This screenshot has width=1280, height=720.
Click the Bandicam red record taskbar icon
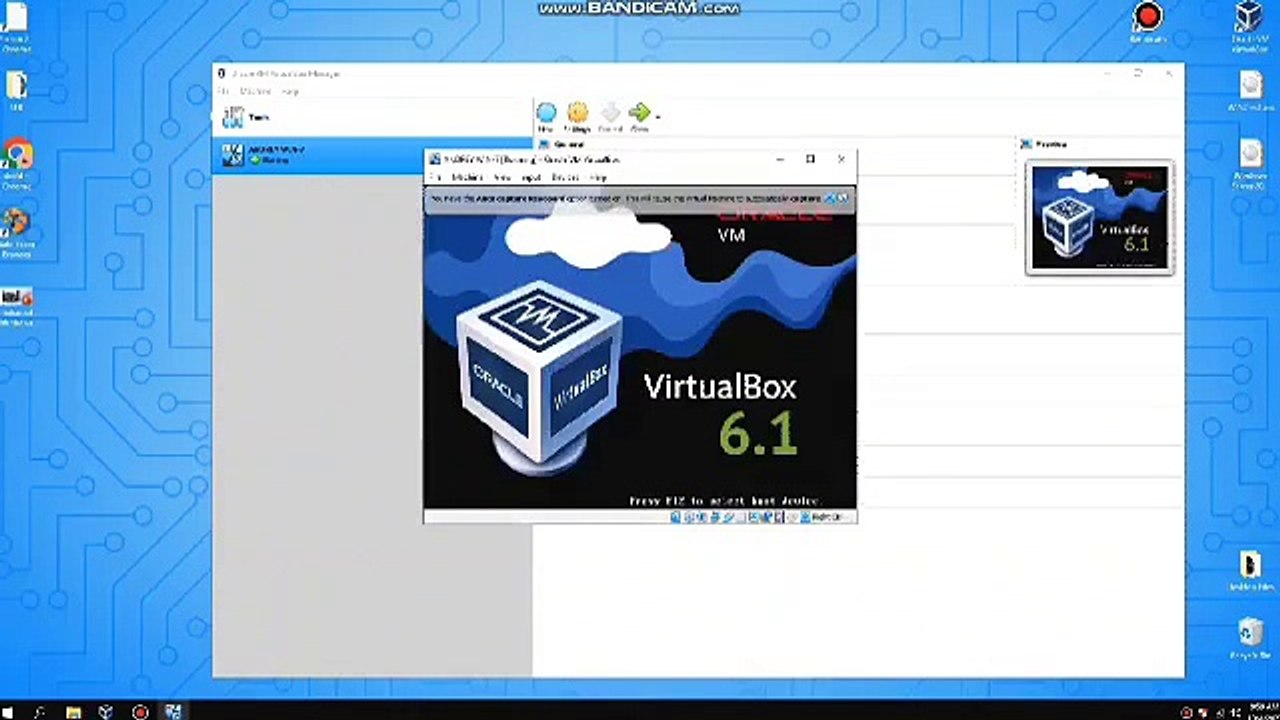click(140, 712)
